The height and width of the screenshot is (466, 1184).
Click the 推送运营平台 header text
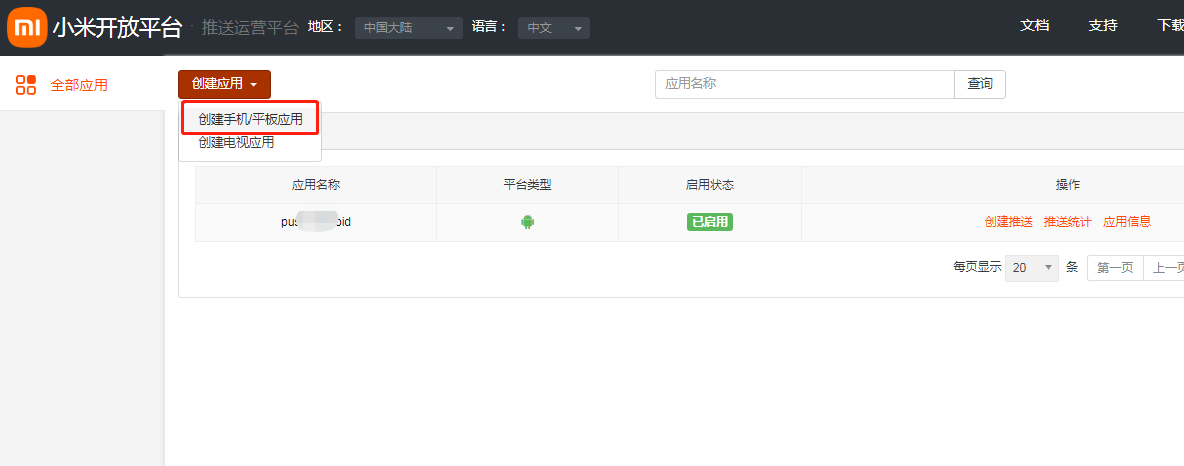(251, 28)
